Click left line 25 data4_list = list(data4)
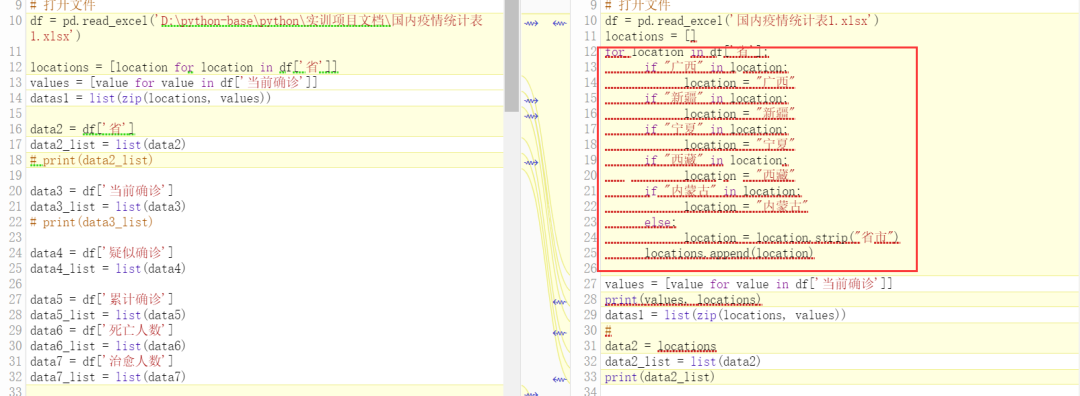 coord(108,268)
